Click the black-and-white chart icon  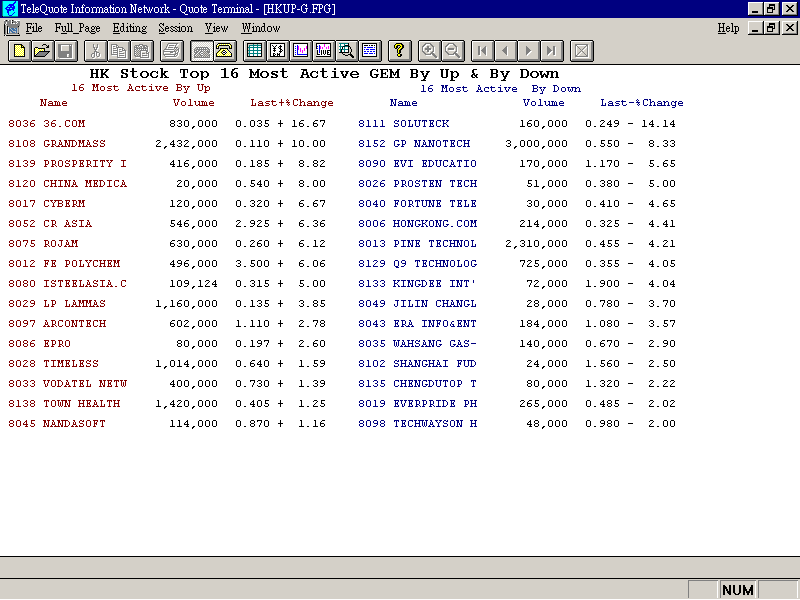pos(278,51)
